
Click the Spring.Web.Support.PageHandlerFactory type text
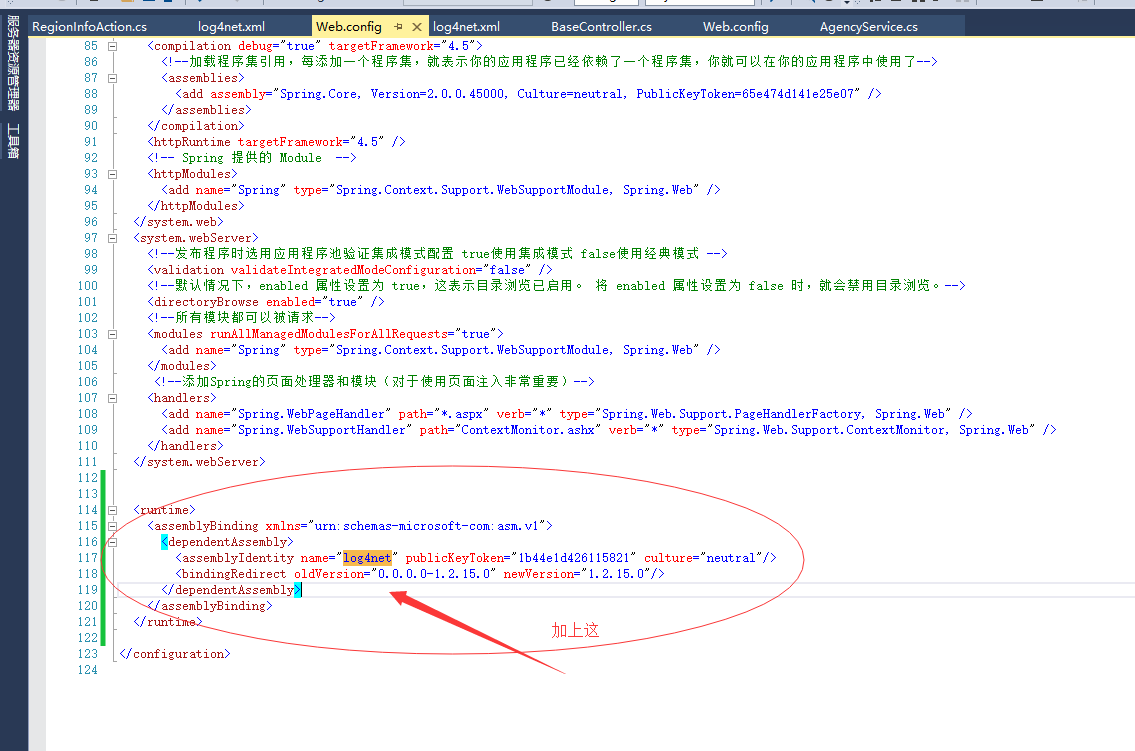732,414
